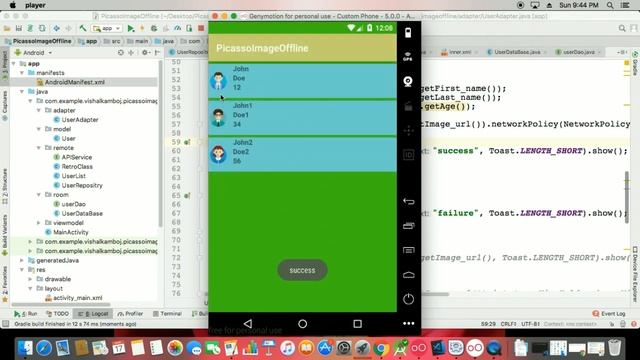Open Safari from the Dock

tap(44, 348)
